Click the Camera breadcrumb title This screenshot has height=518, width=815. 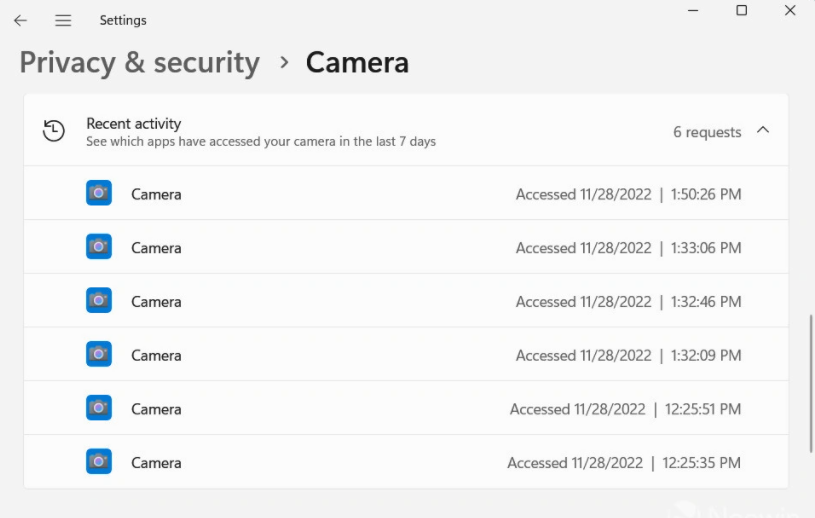(x=357, y=63)
